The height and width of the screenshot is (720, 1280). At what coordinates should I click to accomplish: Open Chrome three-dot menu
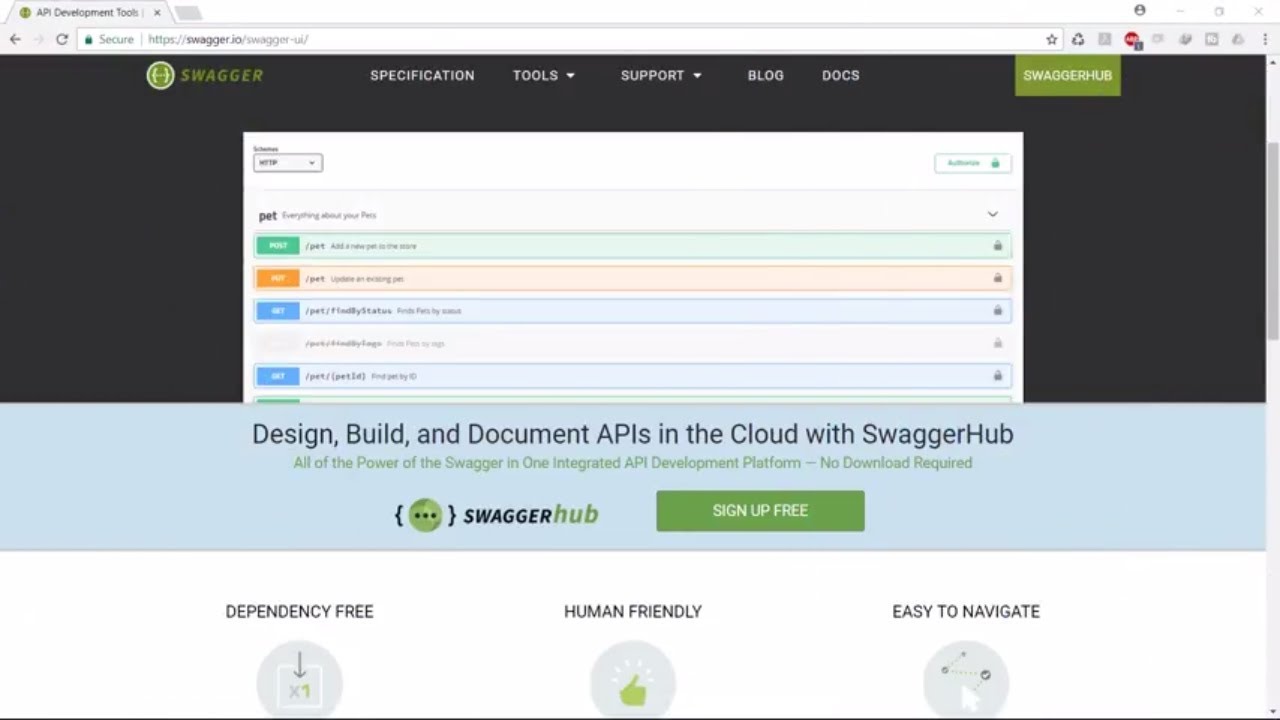click(x=1264, y=39)
